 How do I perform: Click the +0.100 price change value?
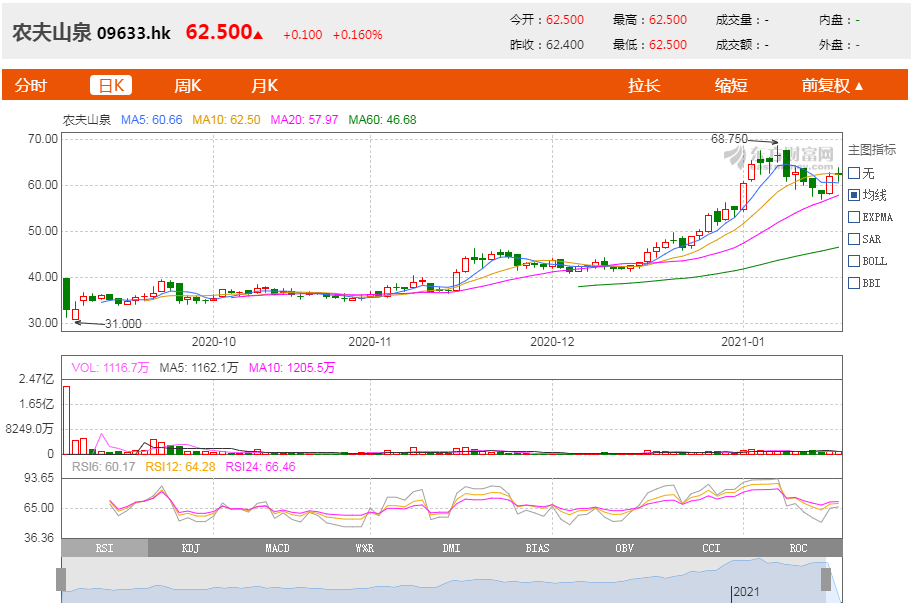coord(303,35)
